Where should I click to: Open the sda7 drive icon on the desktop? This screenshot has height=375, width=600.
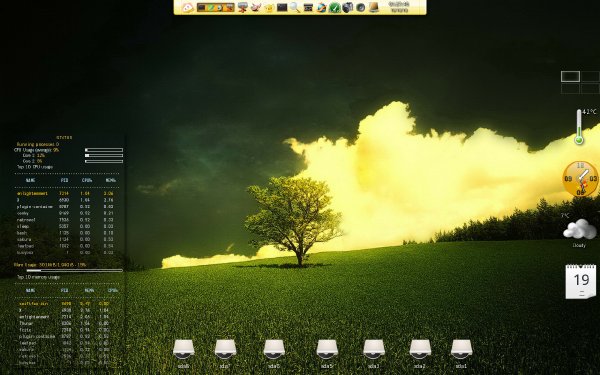[x=225, y=353]
